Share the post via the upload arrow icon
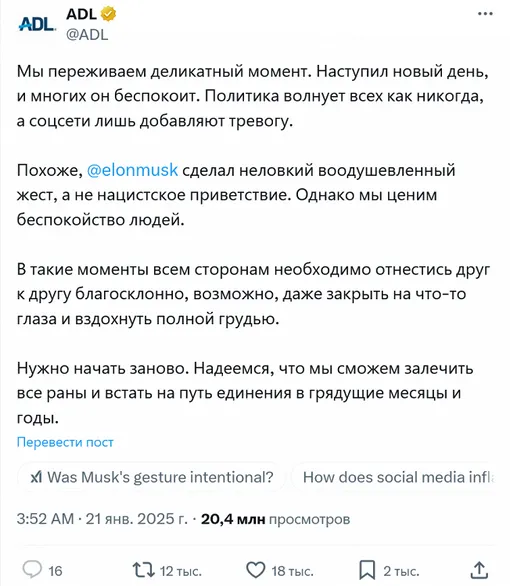Viewport: 510px width, 586px height. (x=479, y=570)
